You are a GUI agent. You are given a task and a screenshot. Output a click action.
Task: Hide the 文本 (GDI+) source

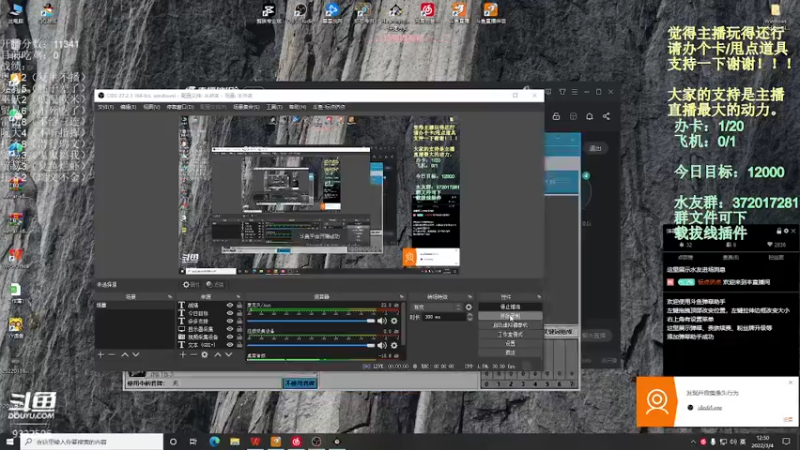coord(230,345)
